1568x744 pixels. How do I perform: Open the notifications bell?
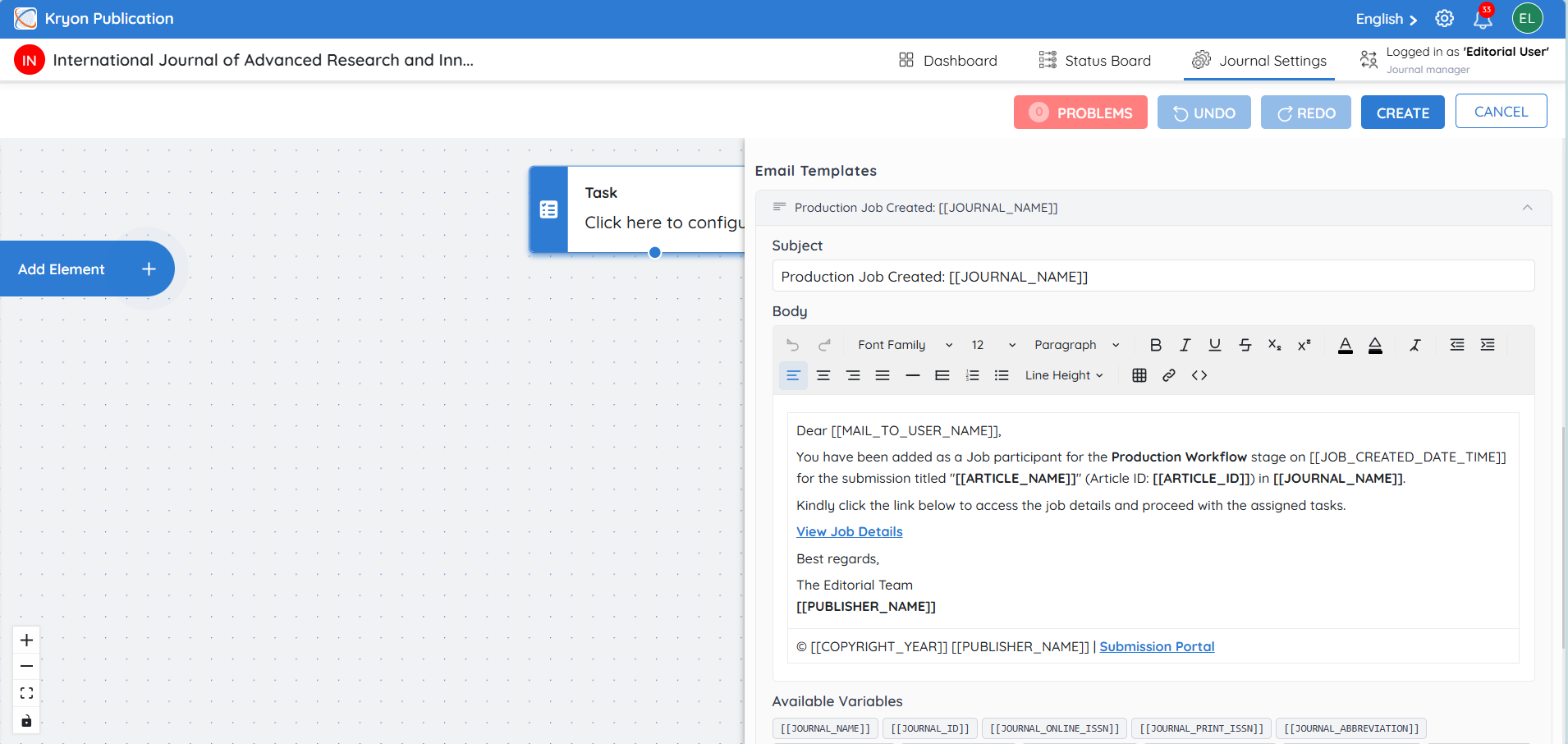coord(1483,18)
